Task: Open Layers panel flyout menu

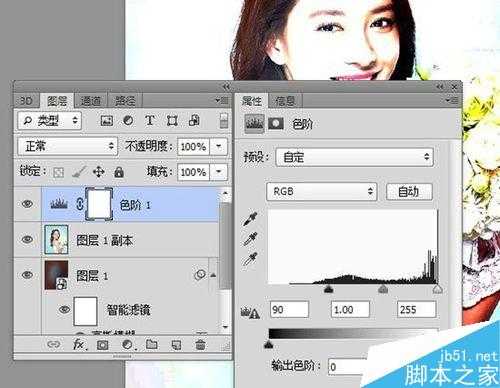Action: click(222, 100)
